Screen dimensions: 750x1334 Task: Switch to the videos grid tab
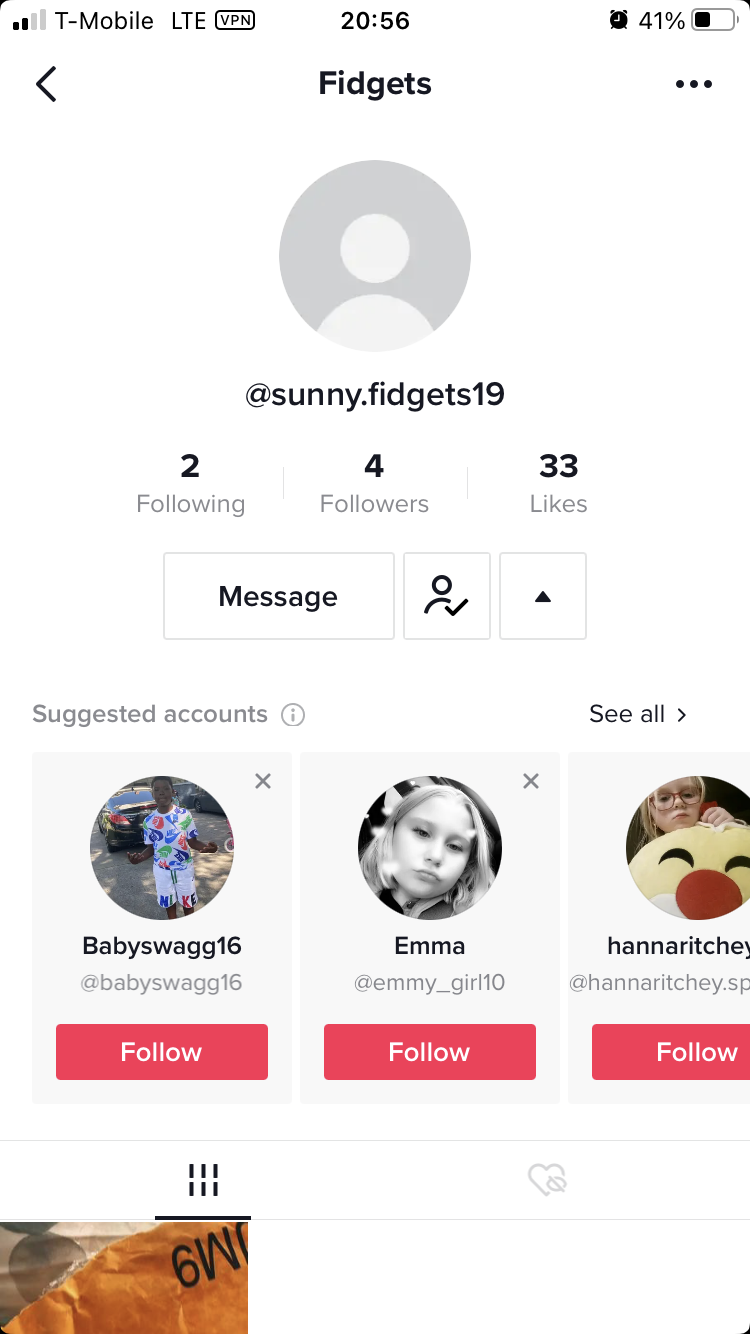click(203, 1180)
